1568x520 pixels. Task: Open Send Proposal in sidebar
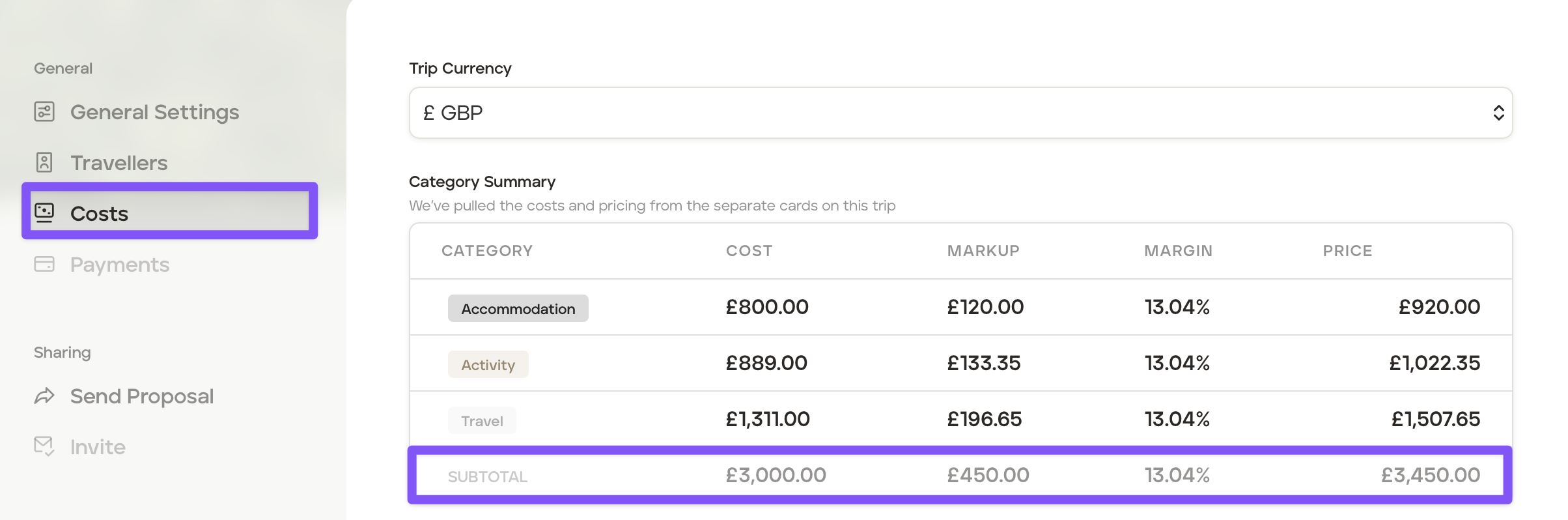pos(142,396)
